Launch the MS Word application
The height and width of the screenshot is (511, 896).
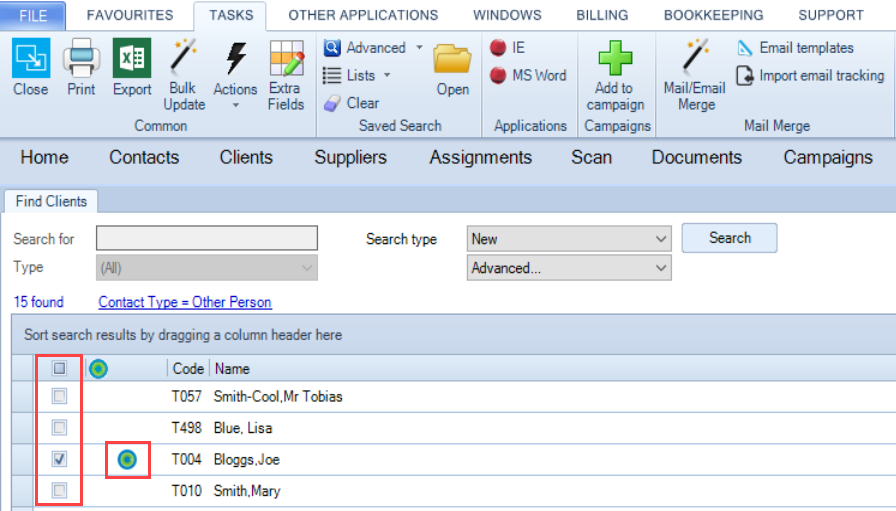tap(498, 75)
